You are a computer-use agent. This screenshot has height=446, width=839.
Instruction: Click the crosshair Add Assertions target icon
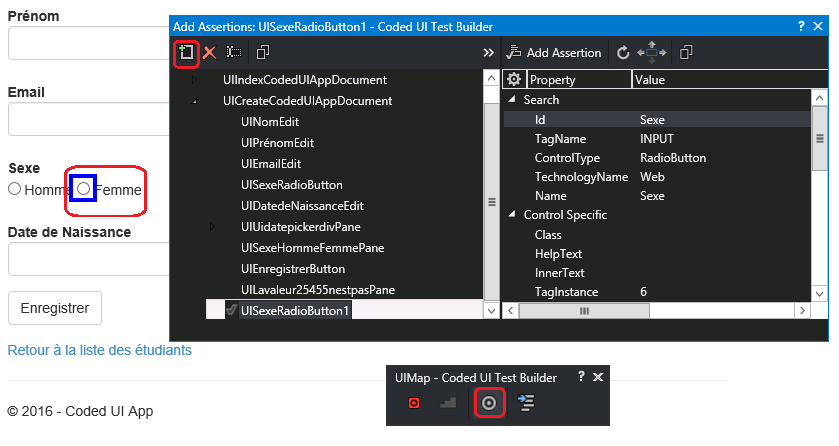(x=489, y=402)
